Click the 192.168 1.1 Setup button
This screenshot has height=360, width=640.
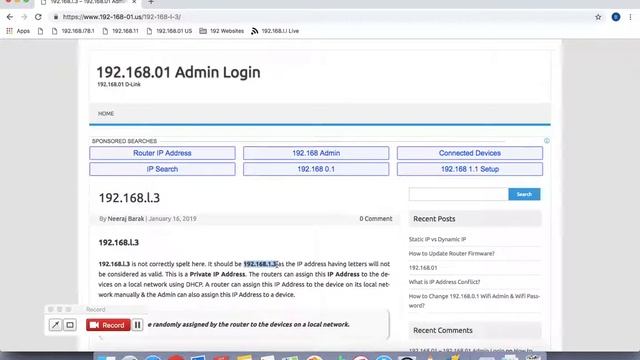point(470,169)
